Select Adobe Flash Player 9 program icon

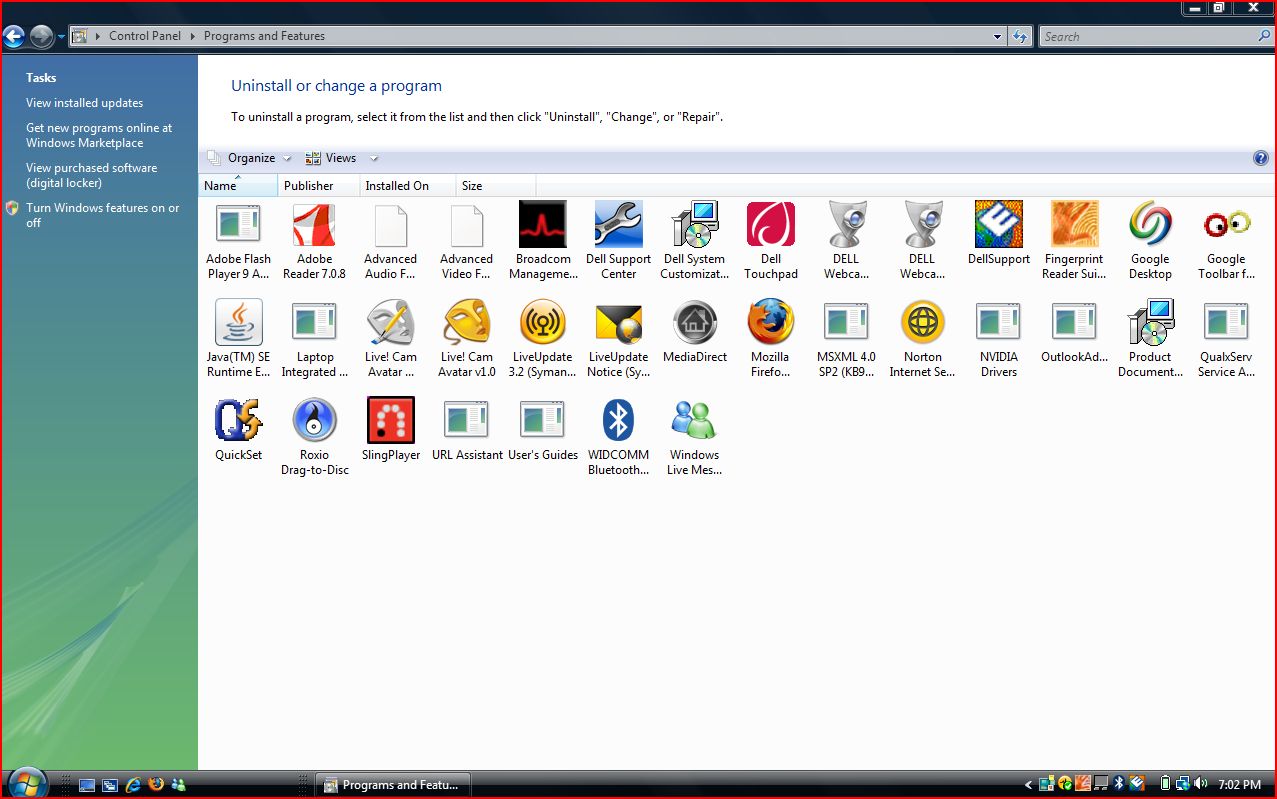238,224
